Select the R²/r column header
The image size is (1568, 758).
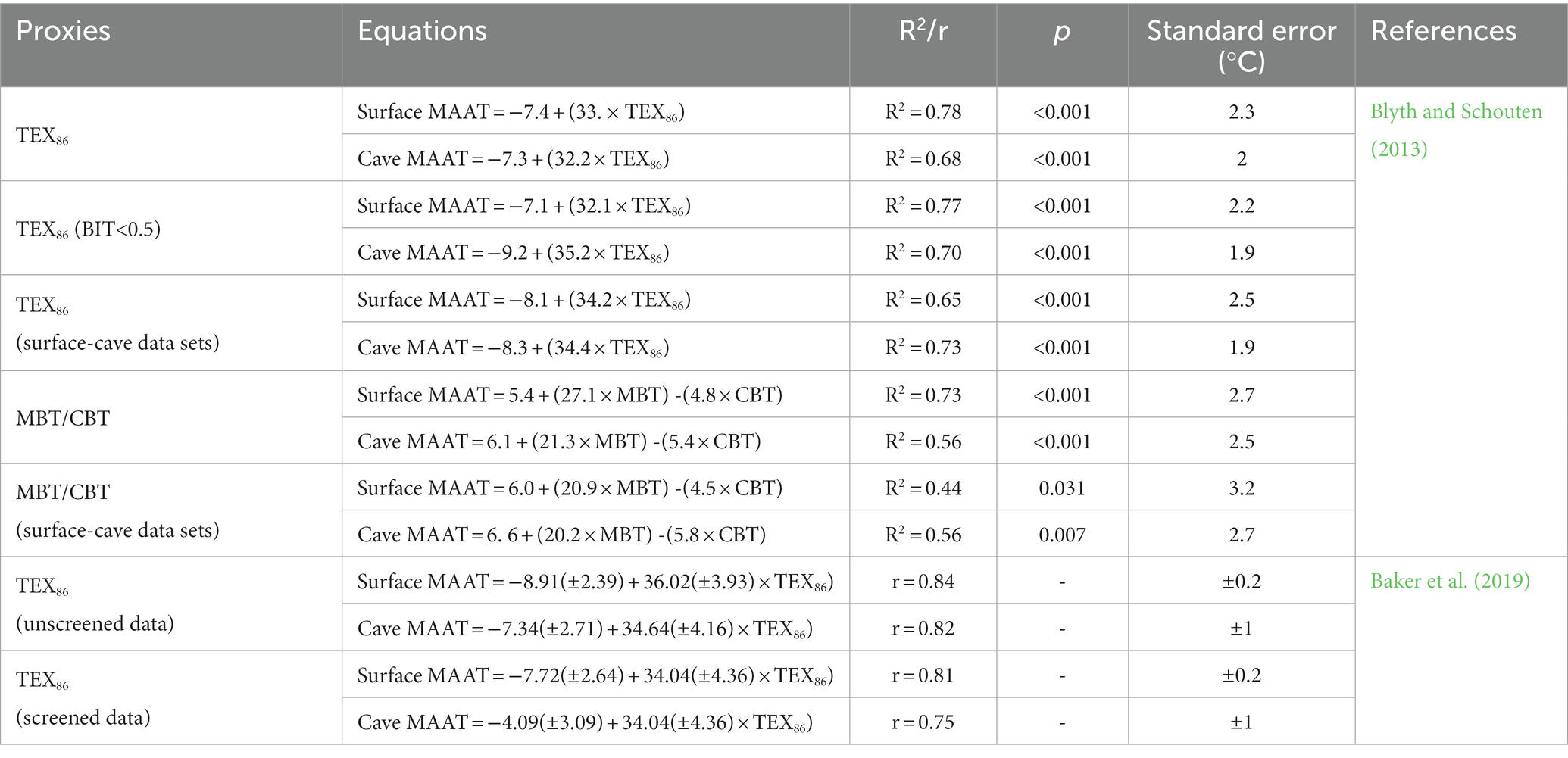[x=923, y=31]
